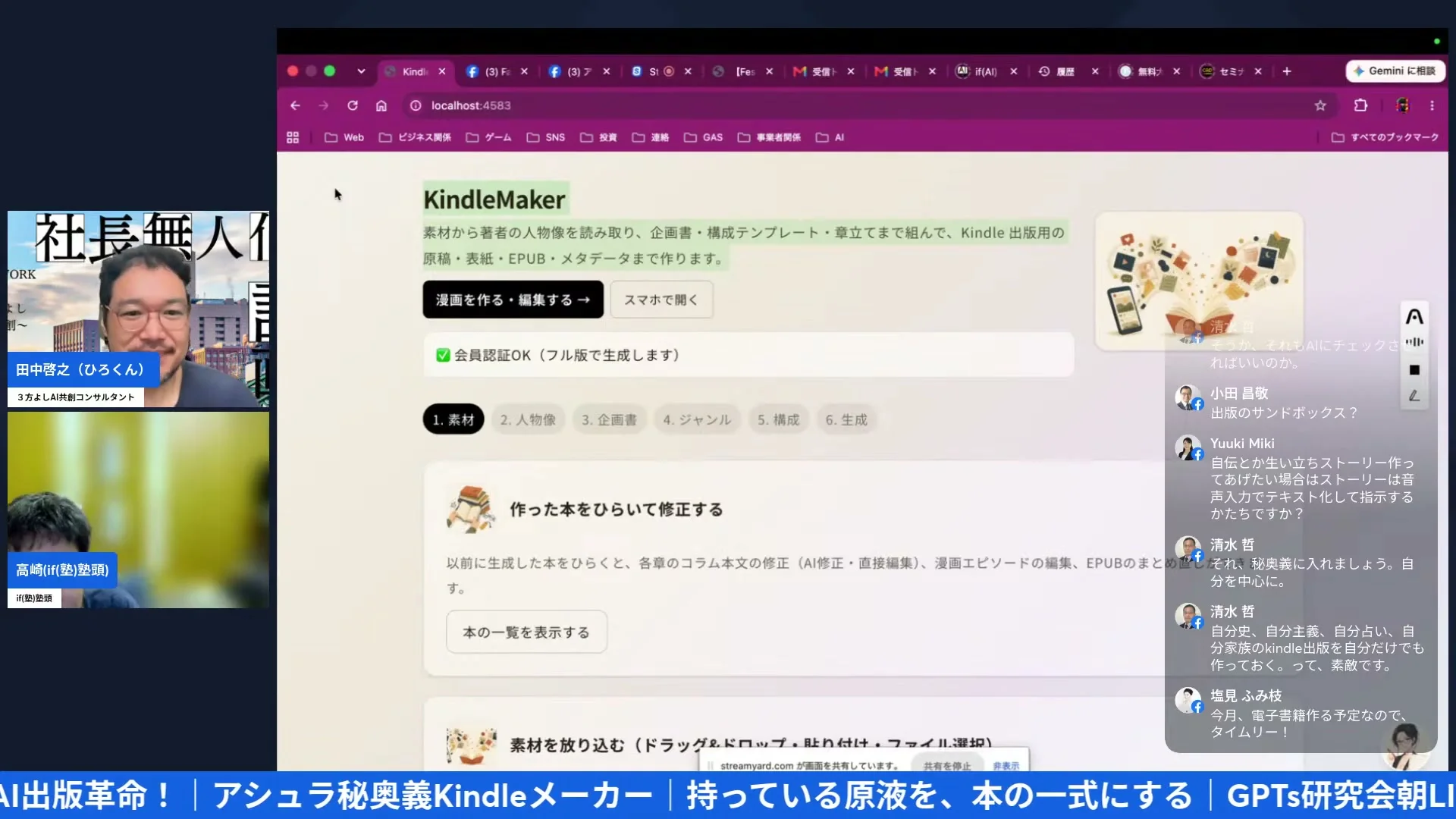Screen dimensions: 1456x819
Task: Click the 田中啓之 webcam feed
Action: pyautogui.click(x=138, y=309)
